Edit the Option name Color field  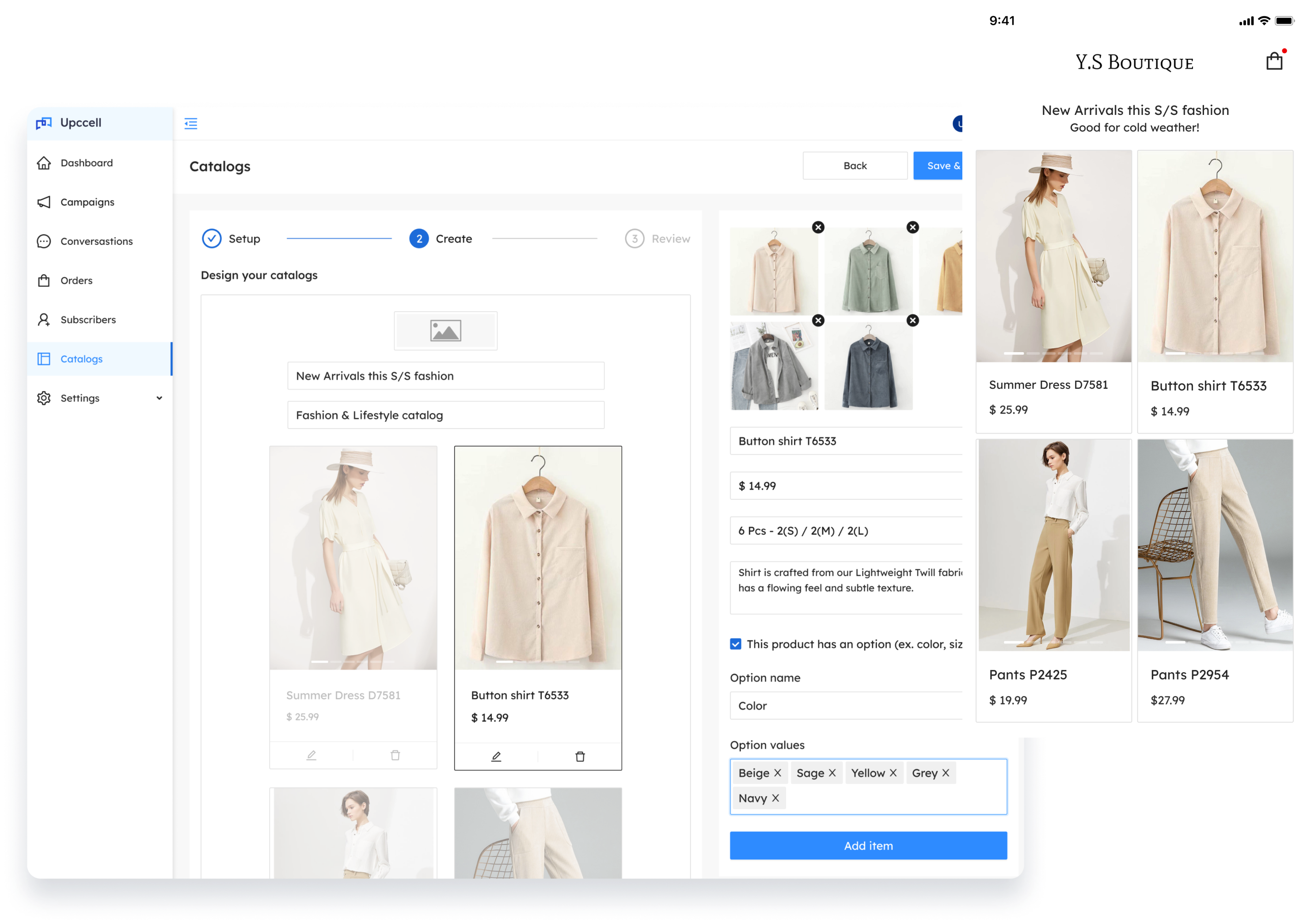point(846,706)
